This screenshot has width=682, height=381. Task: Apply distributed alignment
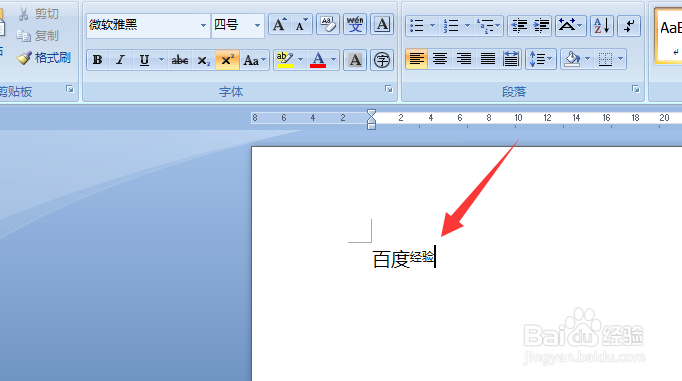[511, 59]
